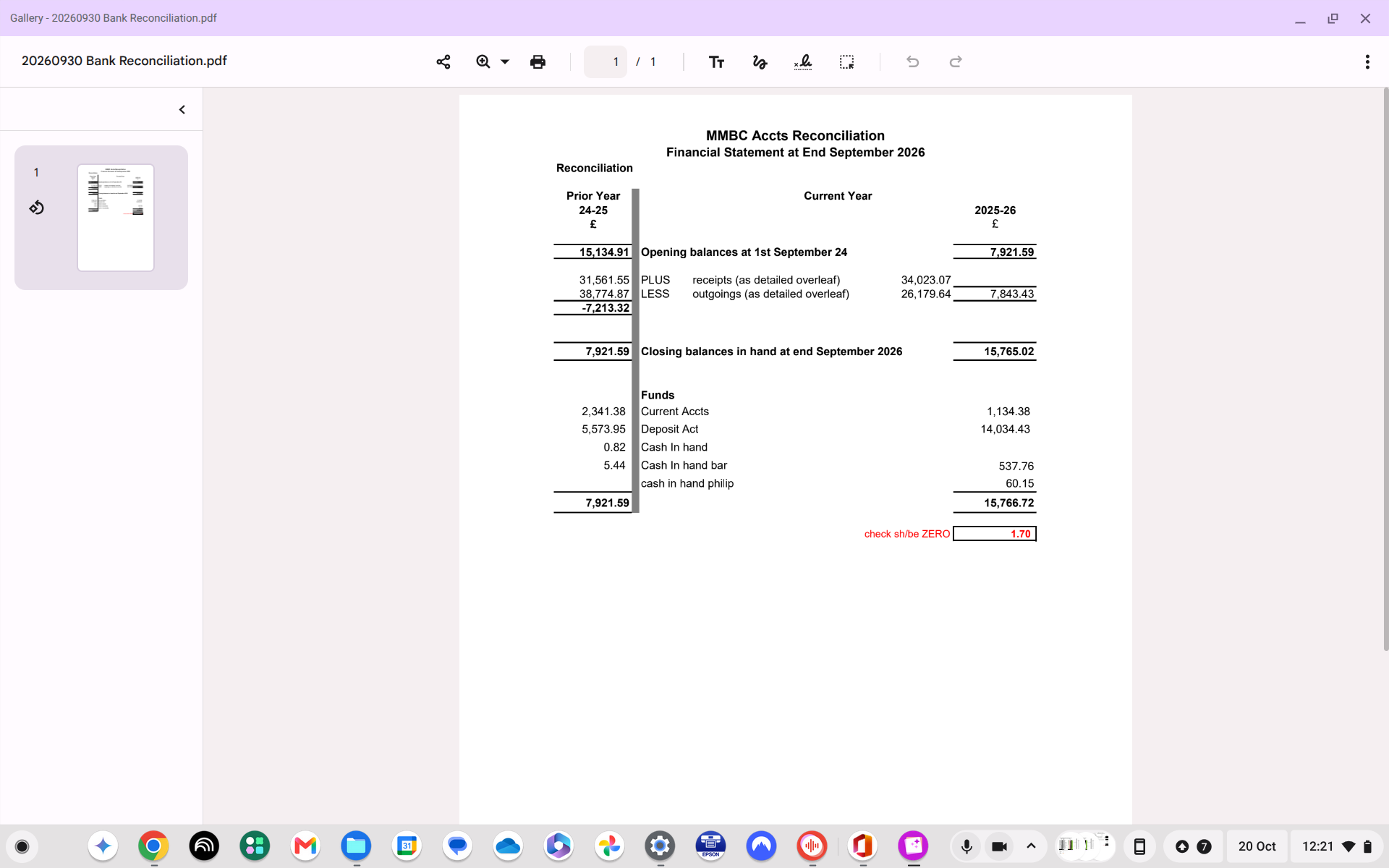Click the zoom magnifier icon
The image size is (1389, 868).
(483, 61)
